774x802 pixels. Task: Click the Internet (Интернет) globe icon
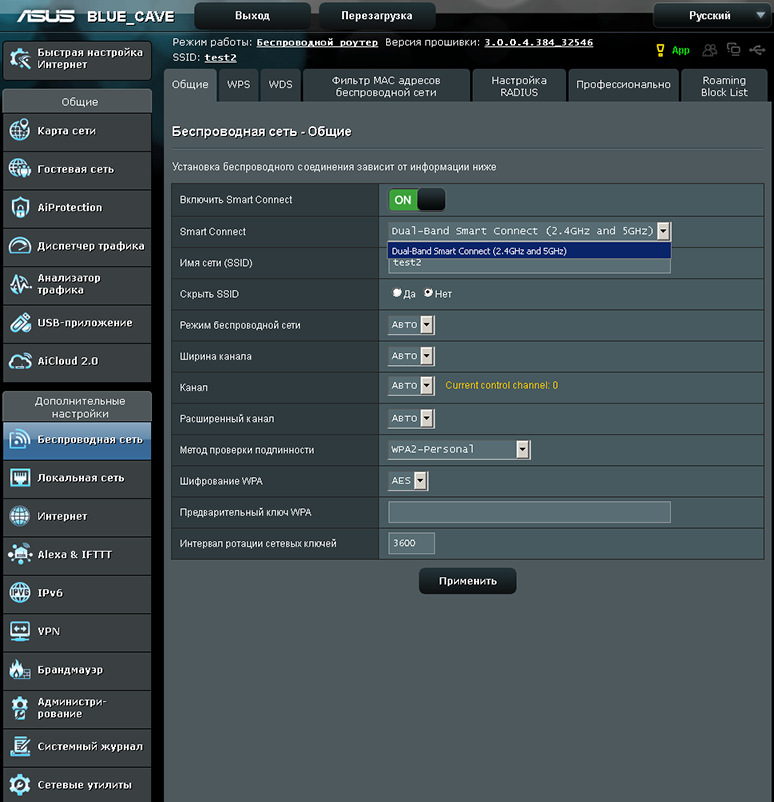point(20,516)
